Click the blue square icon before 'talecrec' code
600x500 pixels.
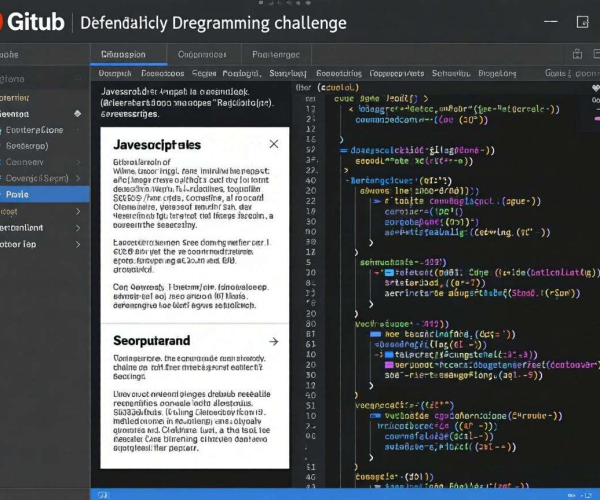(x=389, y=355)
